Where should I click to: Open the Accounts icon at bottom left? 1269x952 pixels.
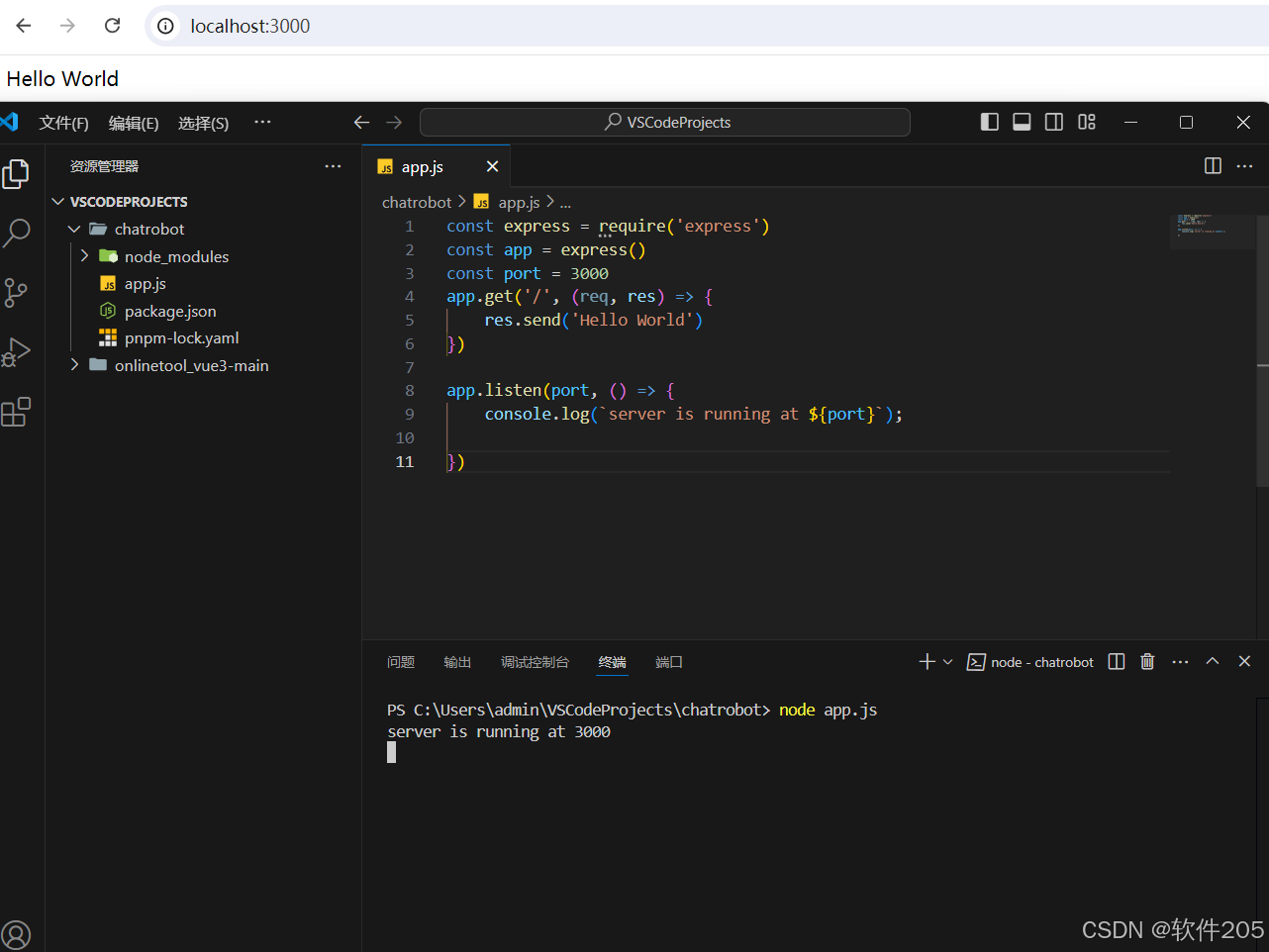pos(16,934)
